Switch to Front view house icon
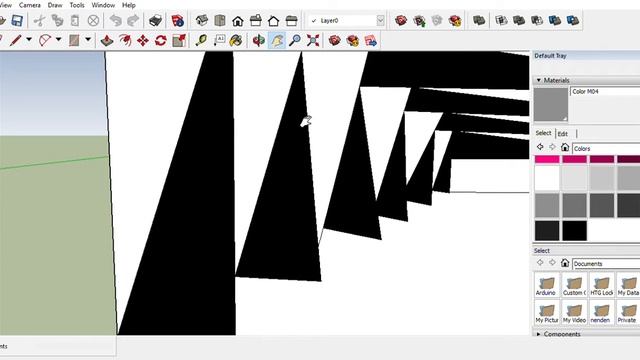Viewport: 640px width, 360px height. 238,20
